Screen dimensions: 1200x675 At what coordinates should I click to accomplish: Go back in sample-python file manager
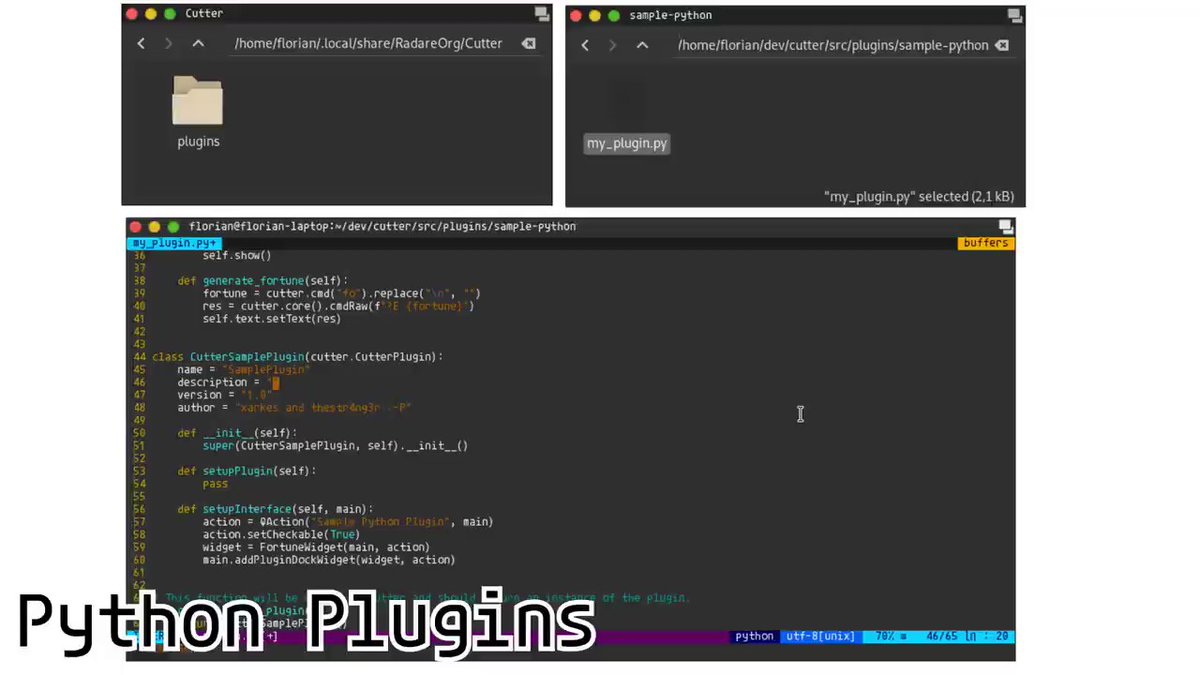[585, 45]
